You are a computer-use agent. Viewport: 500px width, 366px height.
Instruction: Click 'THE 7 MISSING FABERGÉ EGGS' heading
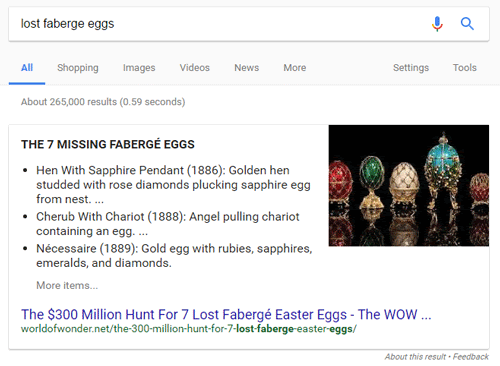coord(108,144)
